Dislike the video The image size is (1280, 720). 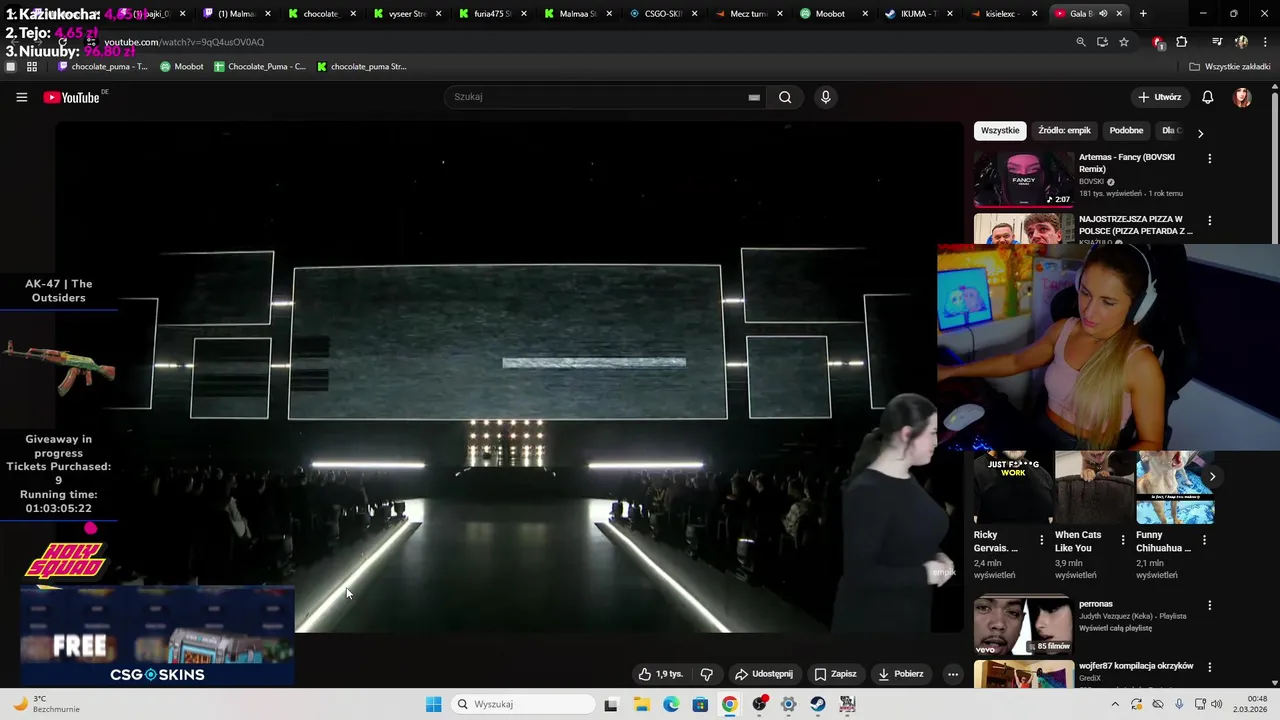[x=706, y=674]
